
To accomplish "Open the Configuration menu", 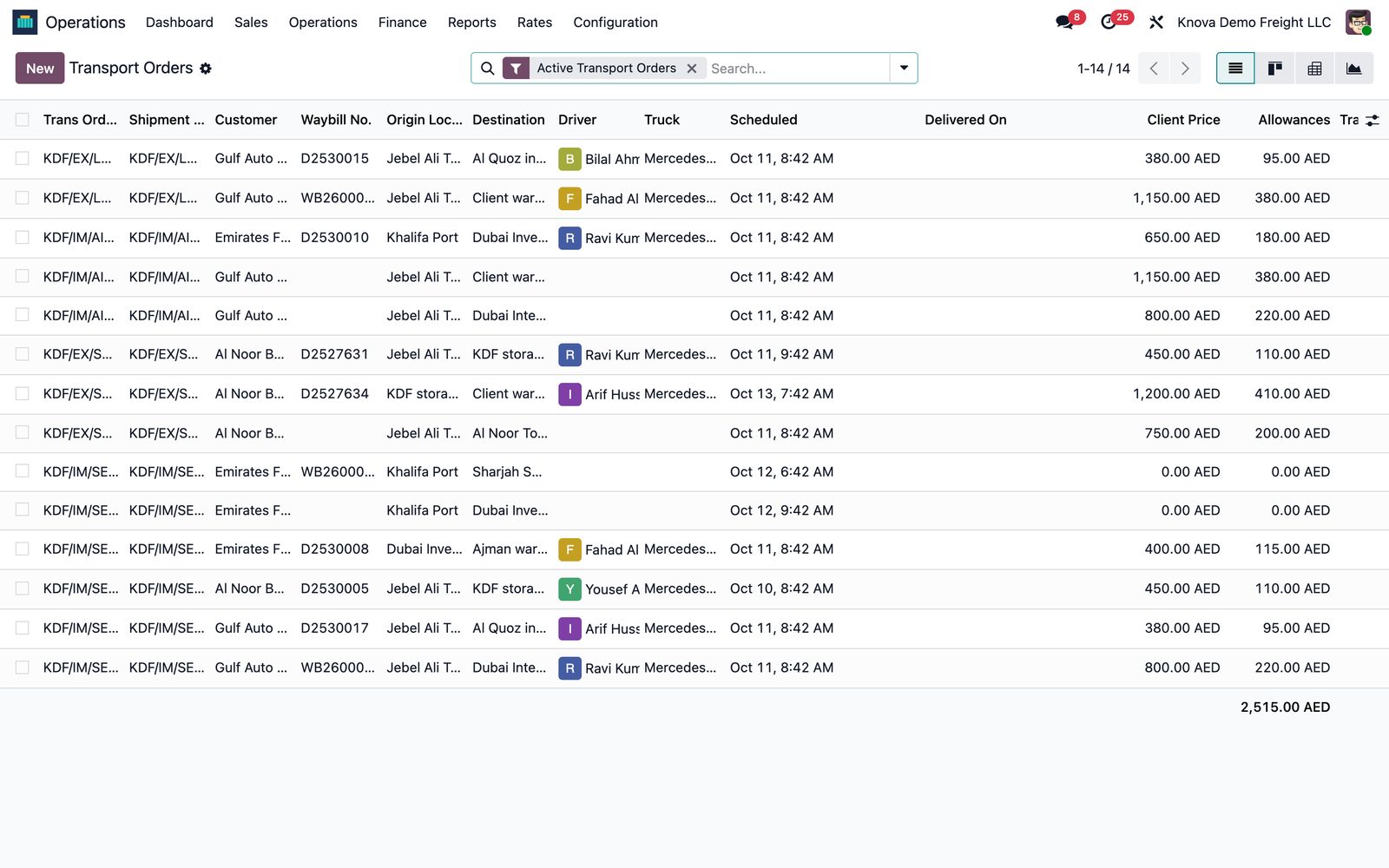I will point(616,23).
